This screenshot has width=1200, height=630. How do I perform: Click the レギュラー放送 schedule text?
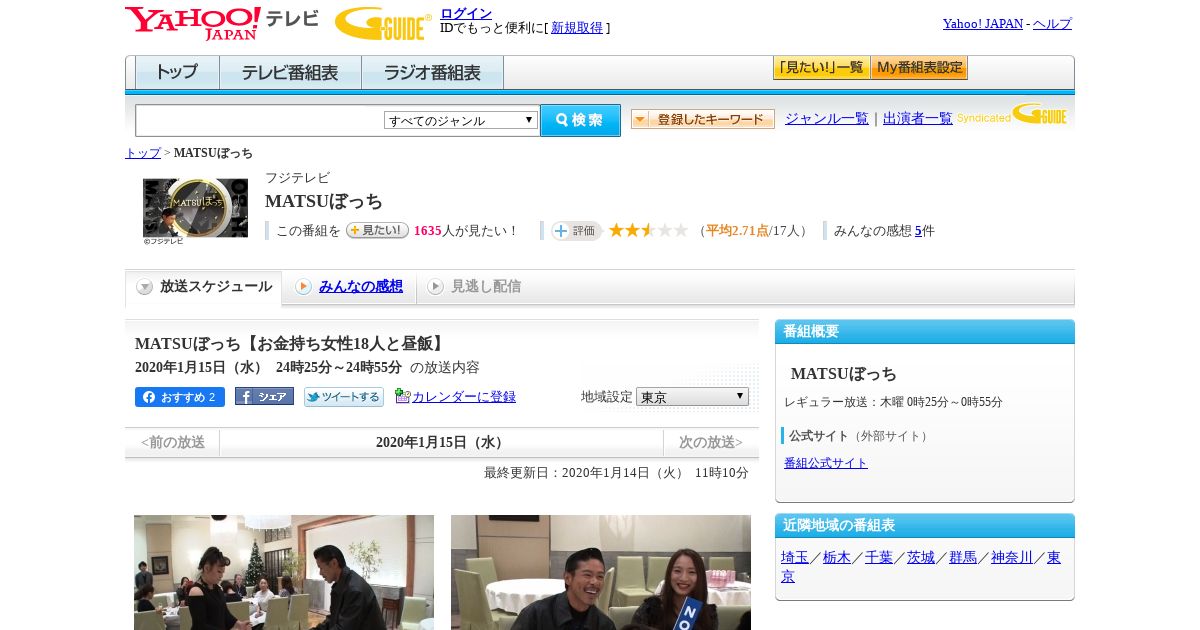click(893, 402)
